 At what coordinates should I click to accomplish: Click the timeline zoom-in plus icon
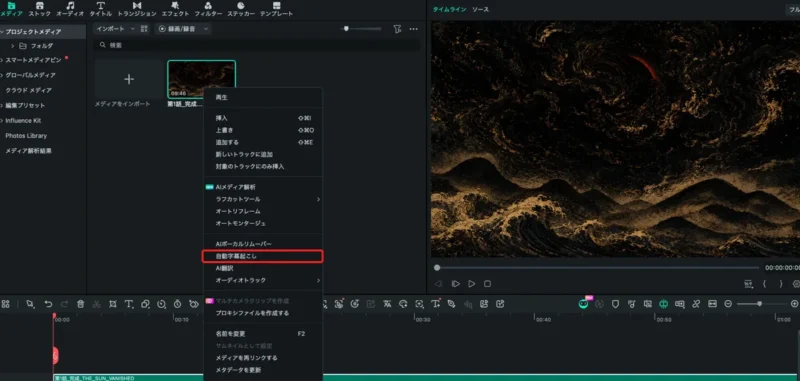pyautogui.click(x=794, y=304)
